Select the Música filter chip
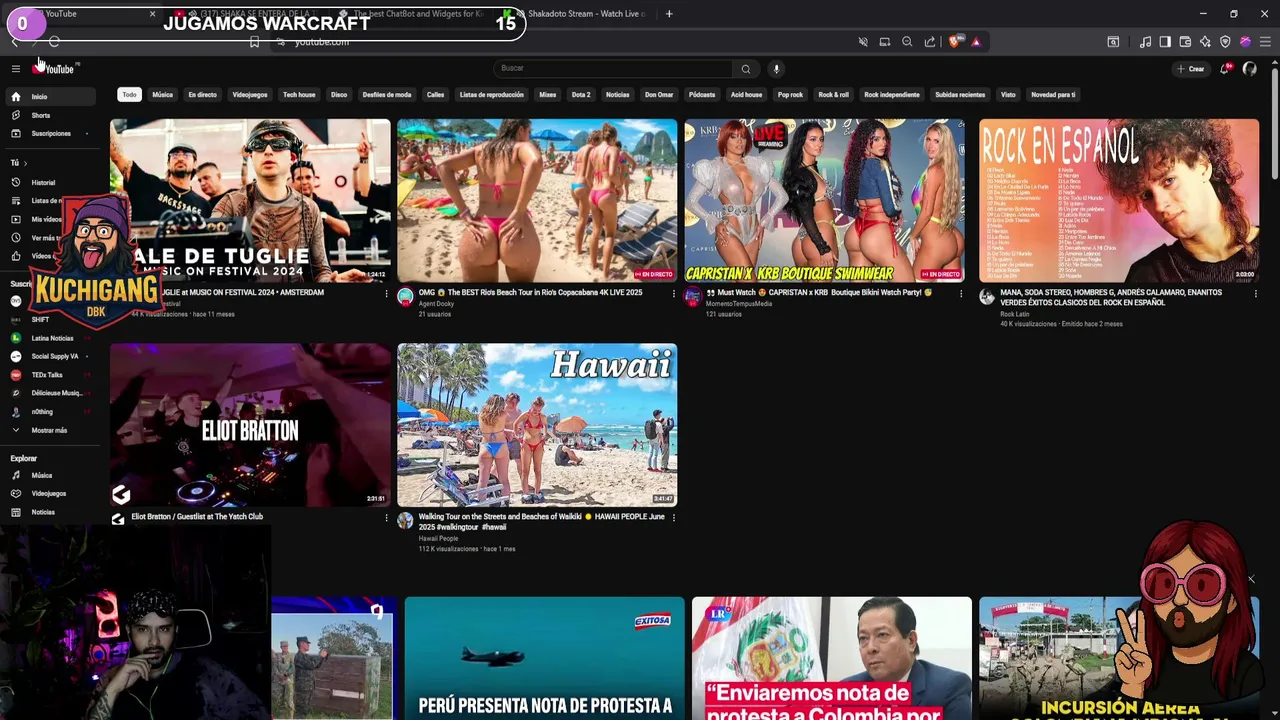The height and width of the screenshot is (720, 1280). [162, 95]
